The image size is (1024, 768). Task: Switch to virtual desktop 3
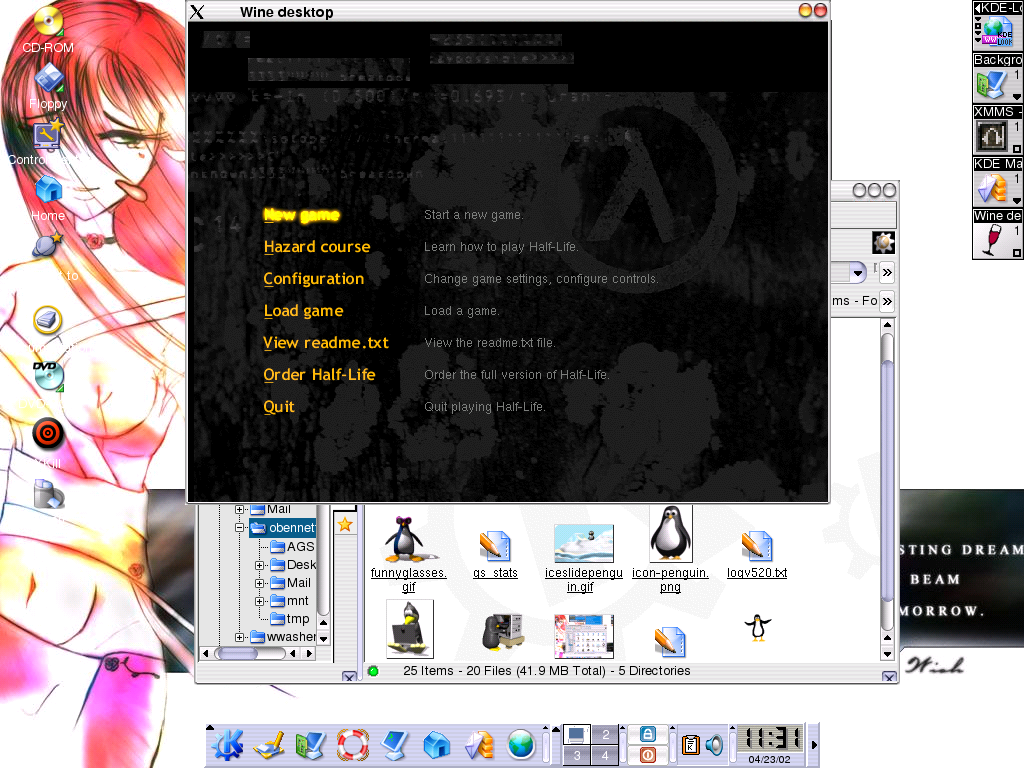tap(577, 755)
